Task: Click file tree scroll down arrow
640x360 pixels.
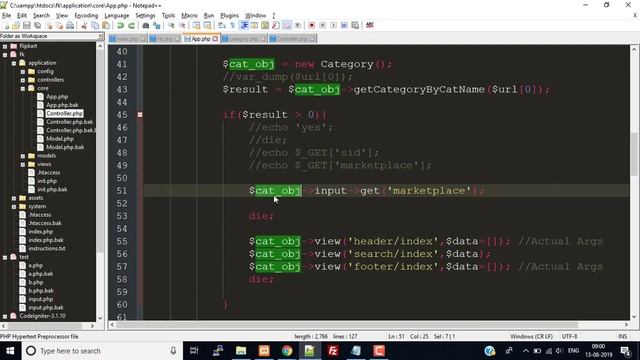Action: 100,318
